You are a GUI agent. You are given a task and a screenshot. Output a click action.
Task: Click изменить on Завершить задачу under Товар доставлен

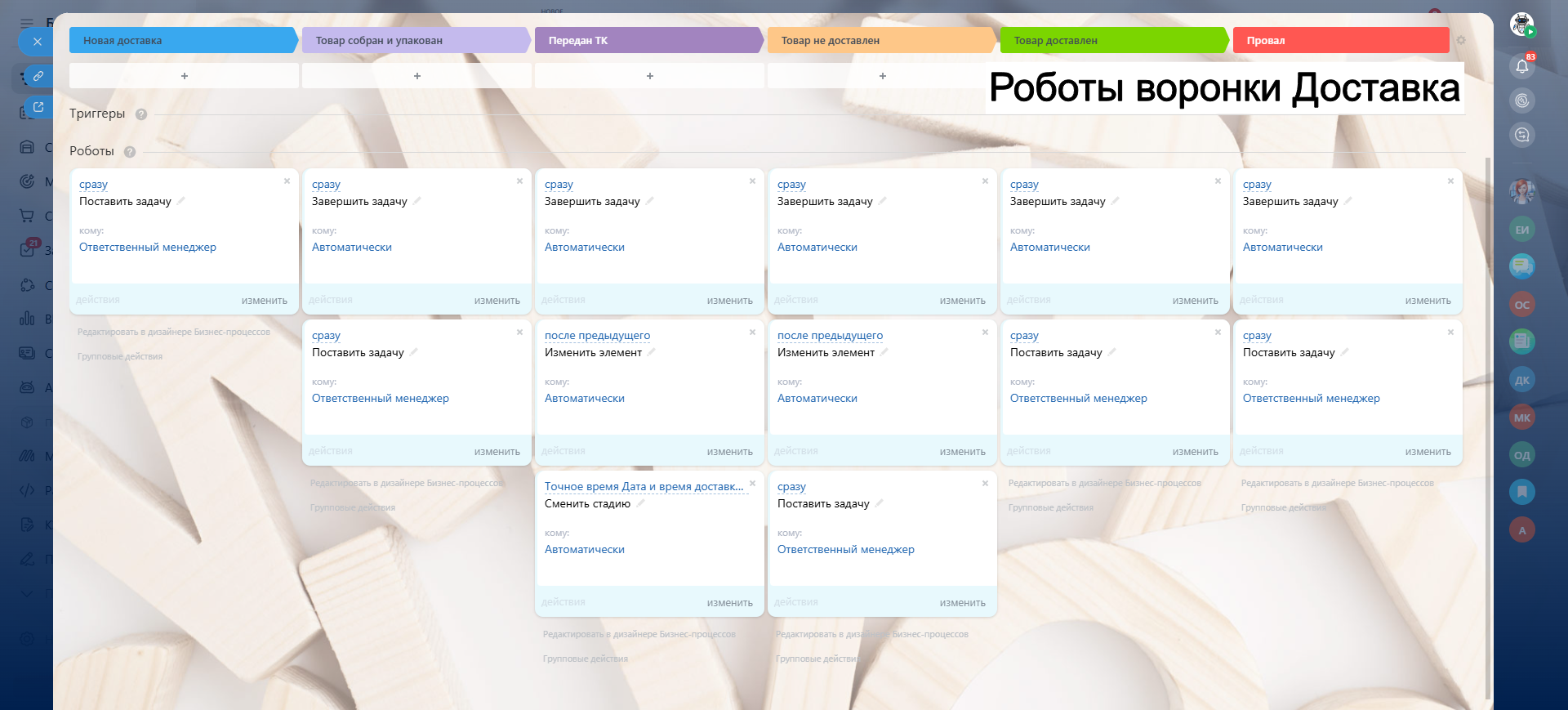pos(1196,301)
